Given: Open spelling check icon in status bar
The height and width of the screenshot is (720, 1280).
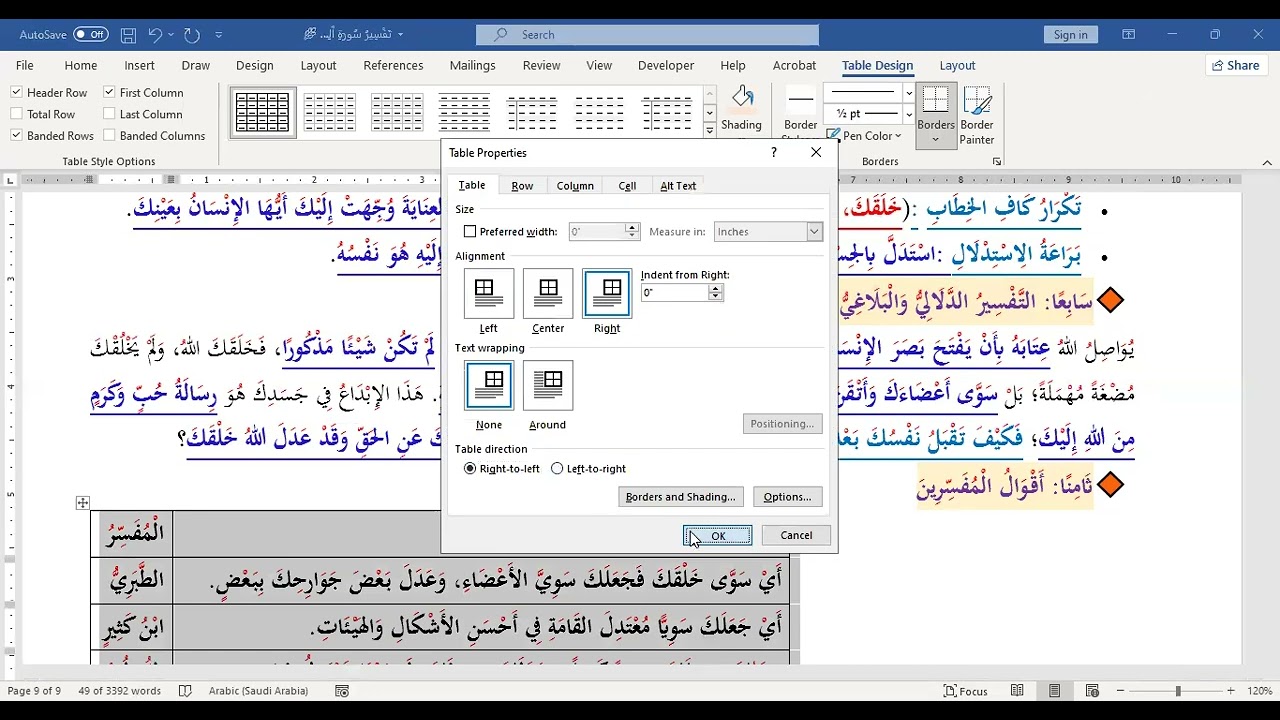Looking at the screenshot, I should [x=185, y=691].
